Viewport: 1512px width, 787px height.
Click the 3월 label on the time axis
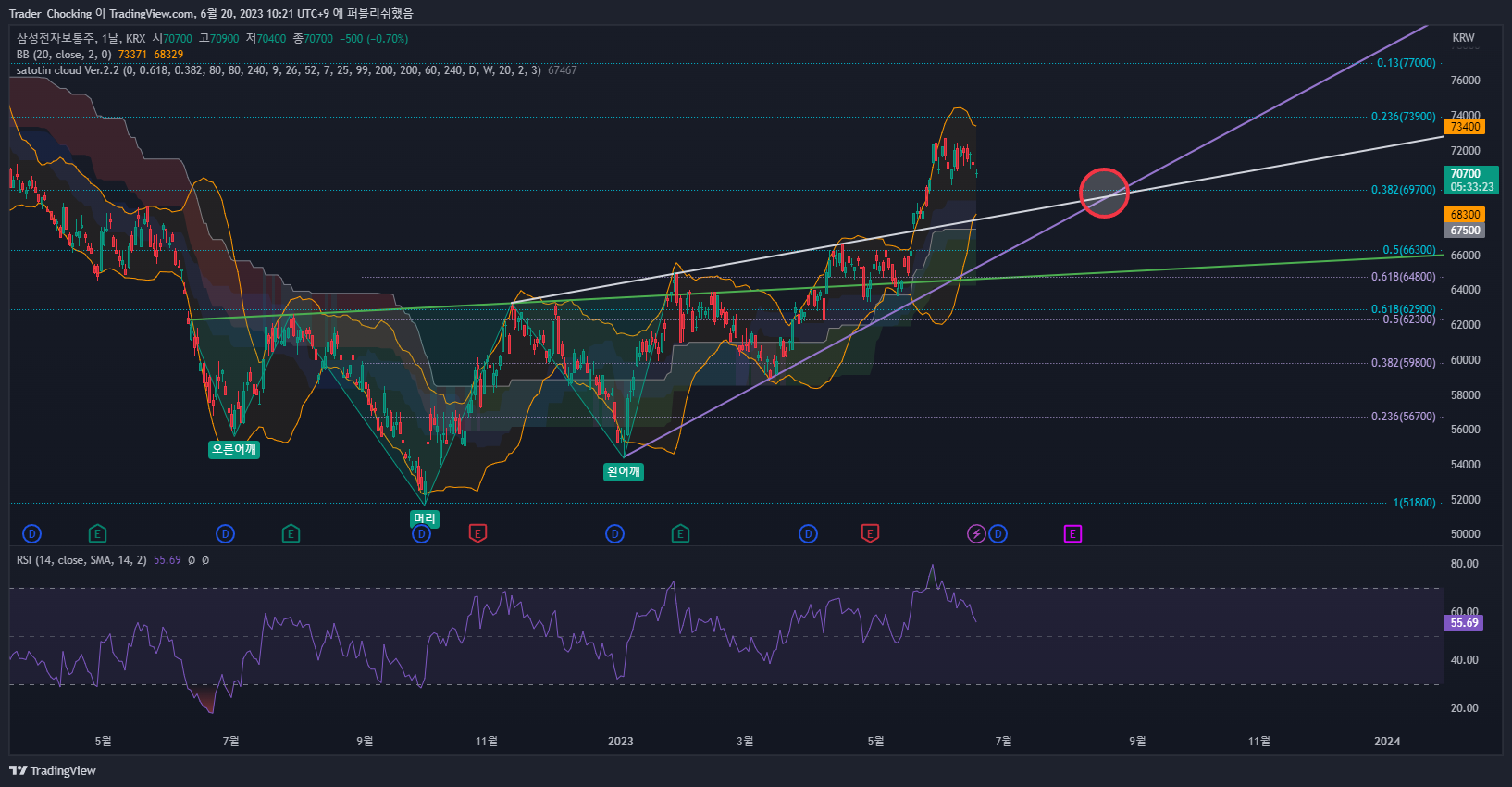coord(745,742)
